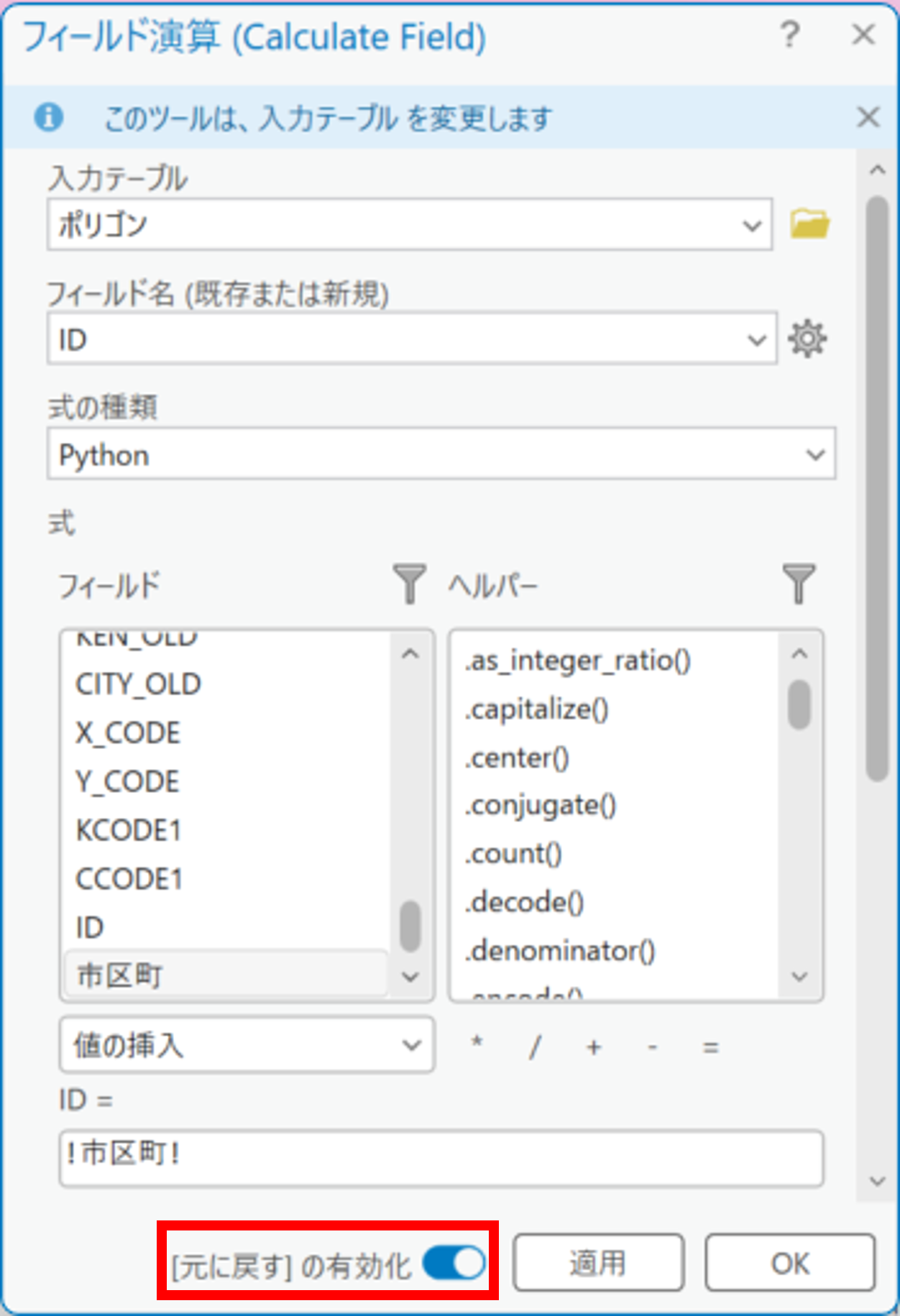Insert the plus operator symbol

click(x=593, y=1047)
